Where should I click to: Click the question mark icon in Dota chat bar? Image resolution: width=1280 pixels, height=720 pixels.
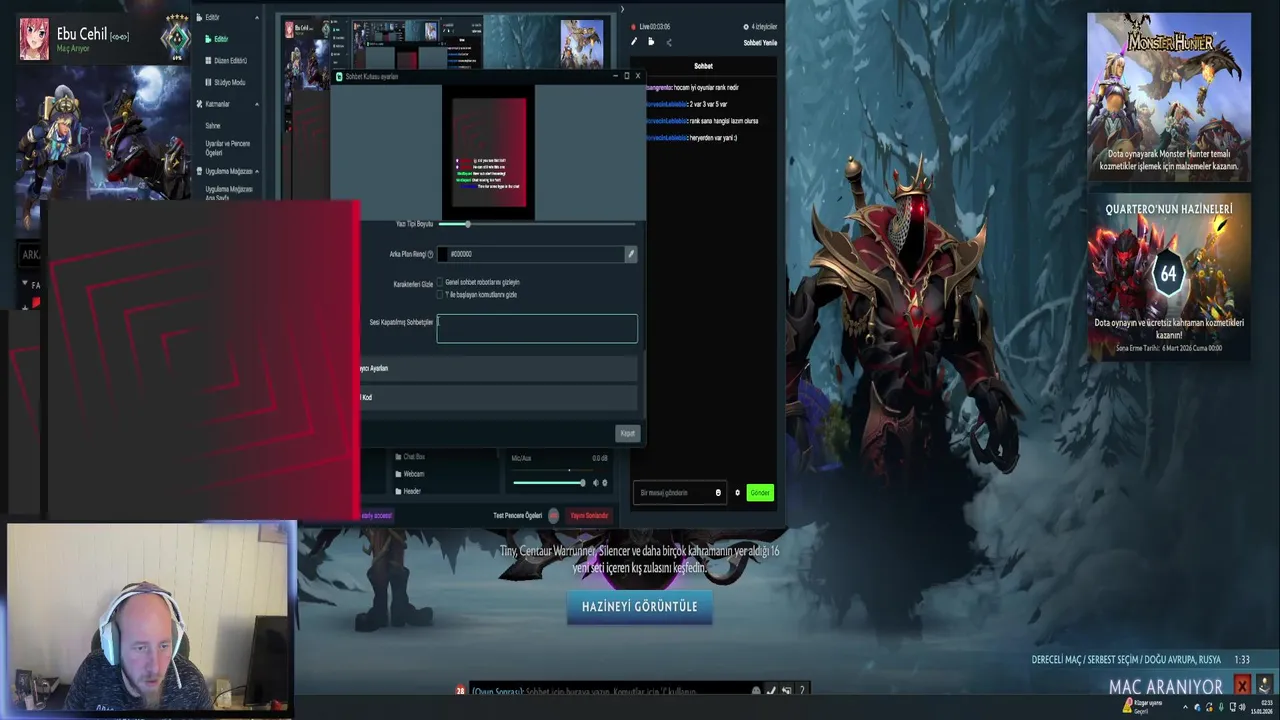tap(801, 691)
